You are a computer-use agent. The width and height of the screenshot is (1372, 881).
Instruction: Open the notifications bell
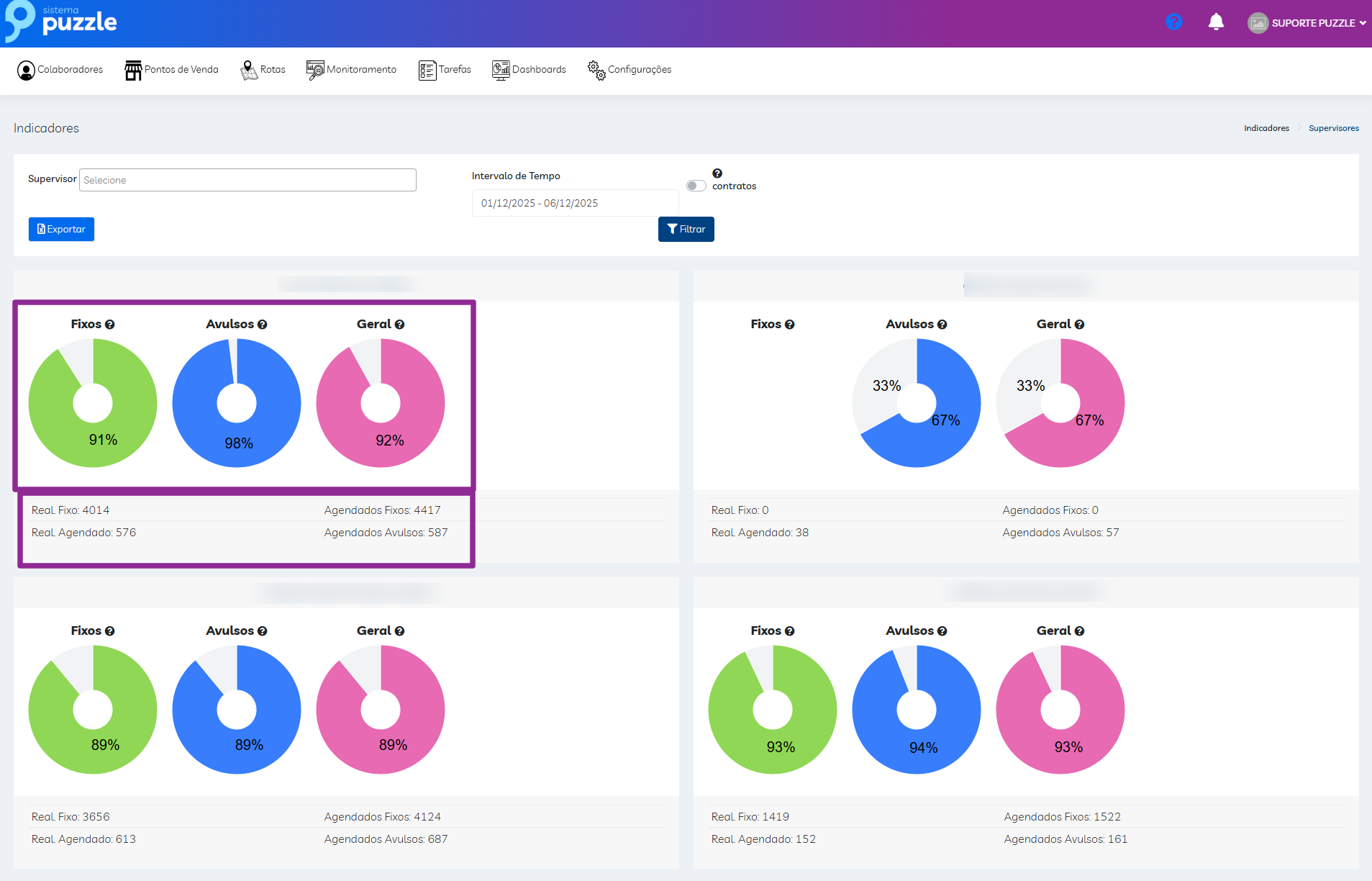point(1216,22)
